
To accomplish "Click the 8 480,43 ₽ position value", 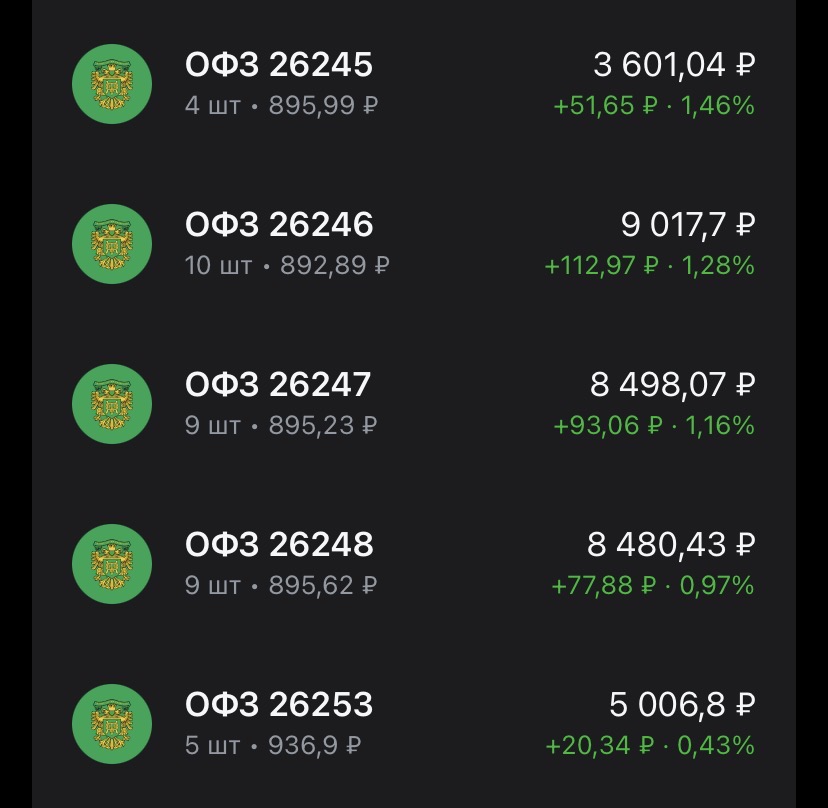I will pyautogui.click(x=670, y=545).
